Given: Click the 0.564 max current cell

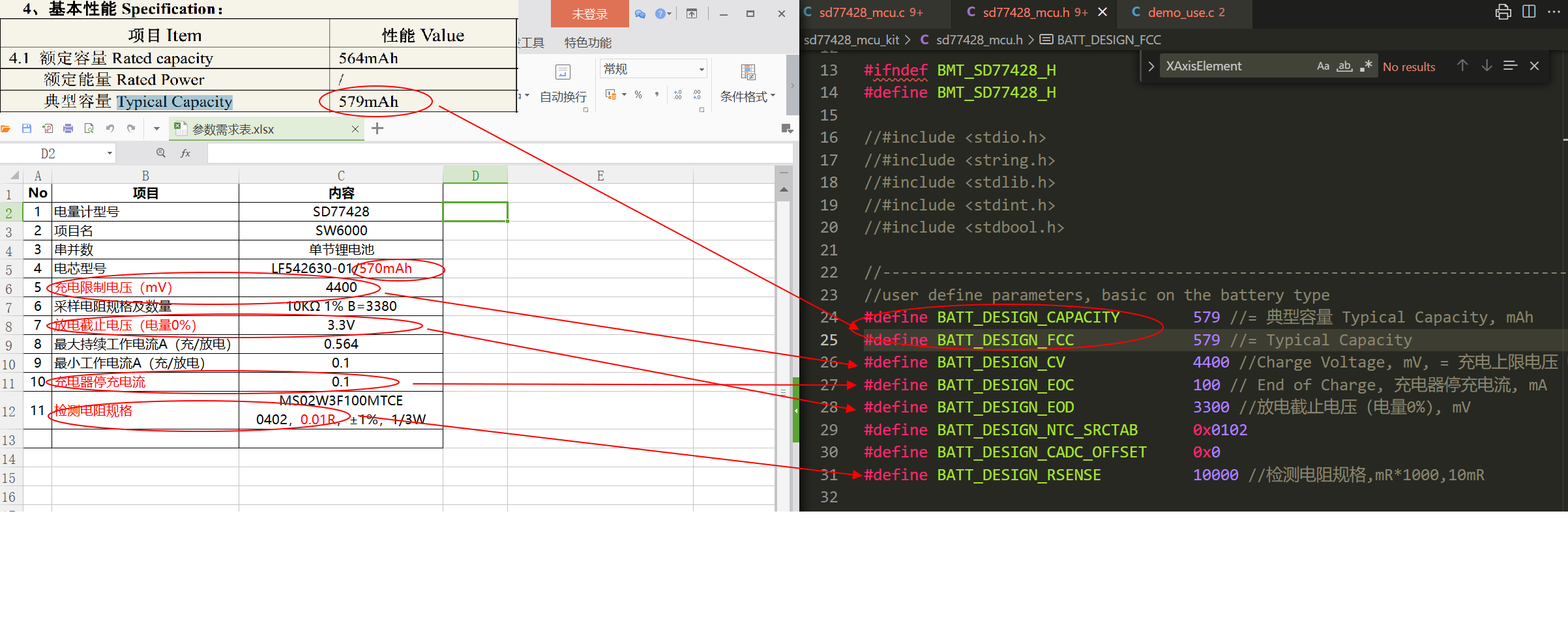Looking at the screenshot, I should pos(341,344).
